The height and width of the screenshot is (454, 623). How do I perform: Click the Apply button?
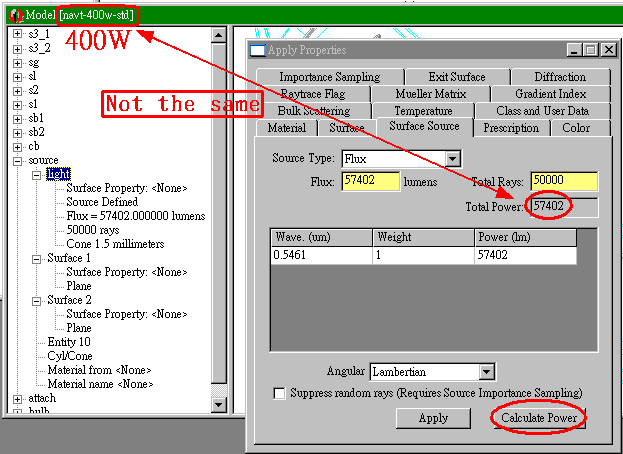(433, 418)
